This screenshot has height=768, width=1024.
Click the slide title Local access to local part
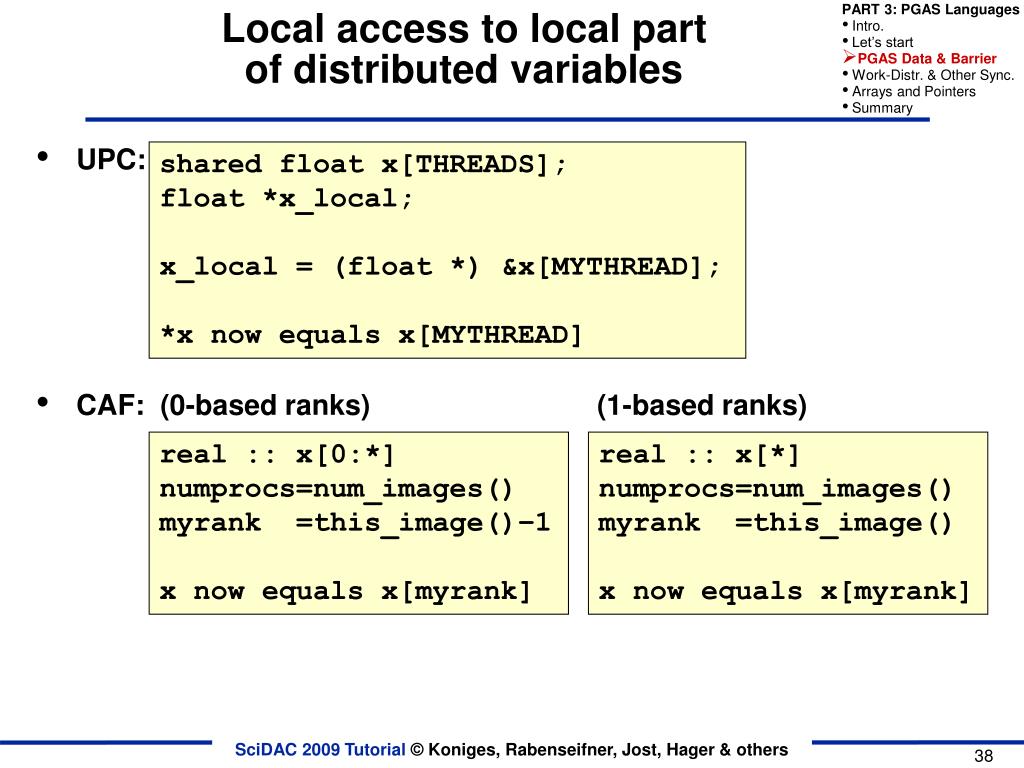click(464, 29)
